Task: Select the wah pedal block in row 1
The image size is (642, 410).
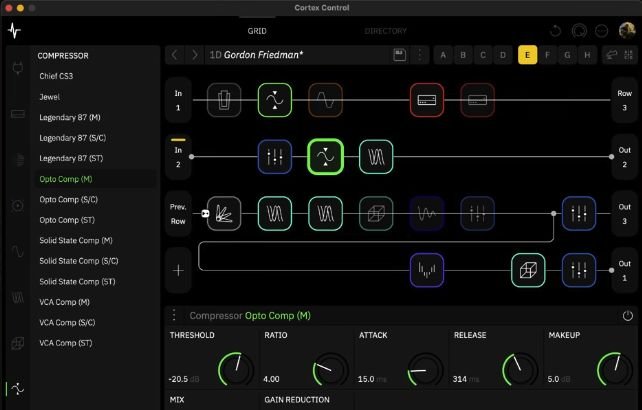Action: click(224, 100)
